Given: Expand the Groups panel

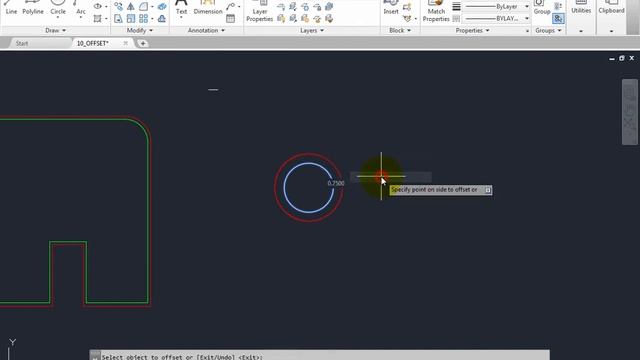Looking at the screenshot, I should coord(548,31).
